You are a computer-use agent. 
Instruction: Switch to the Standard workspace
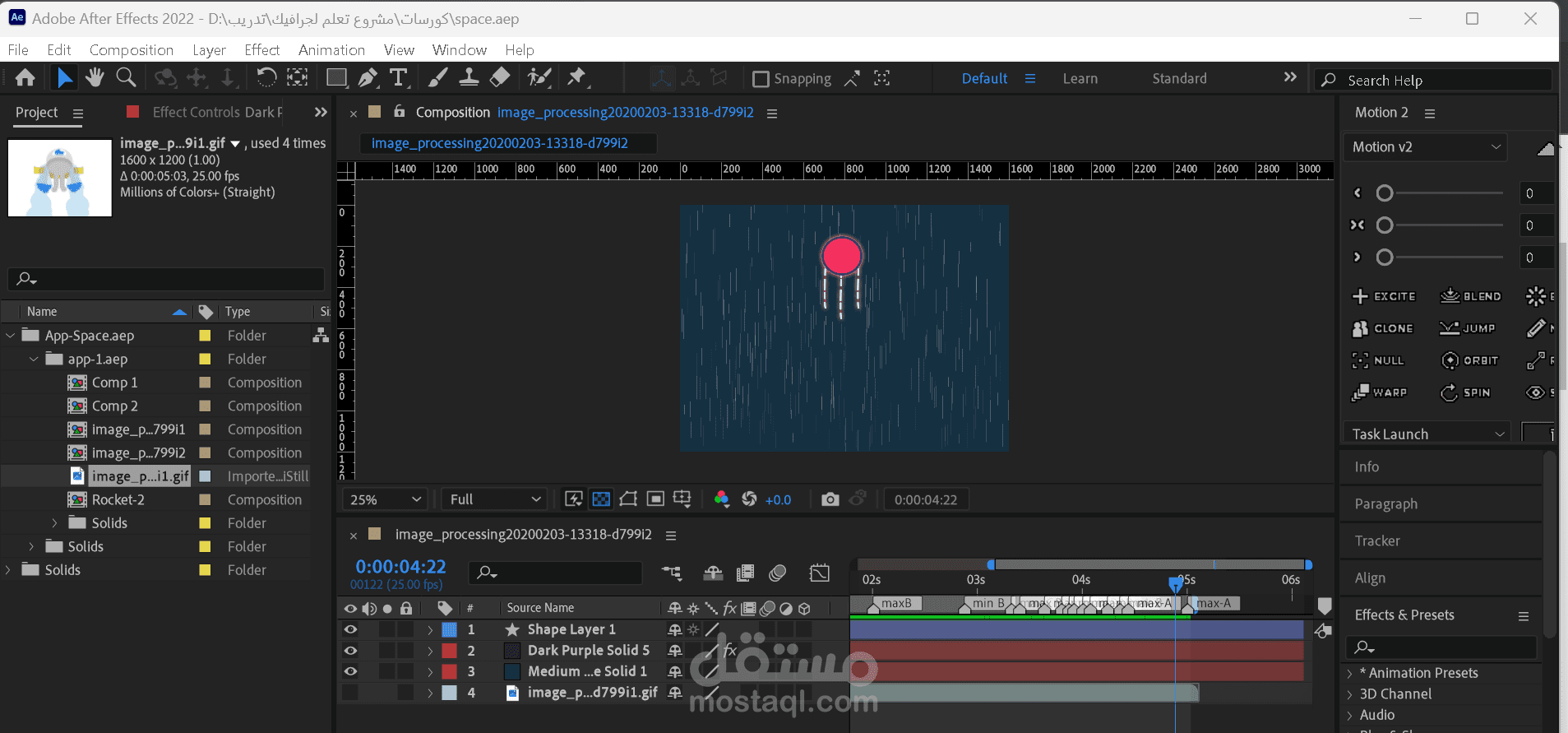point(1179,79)
